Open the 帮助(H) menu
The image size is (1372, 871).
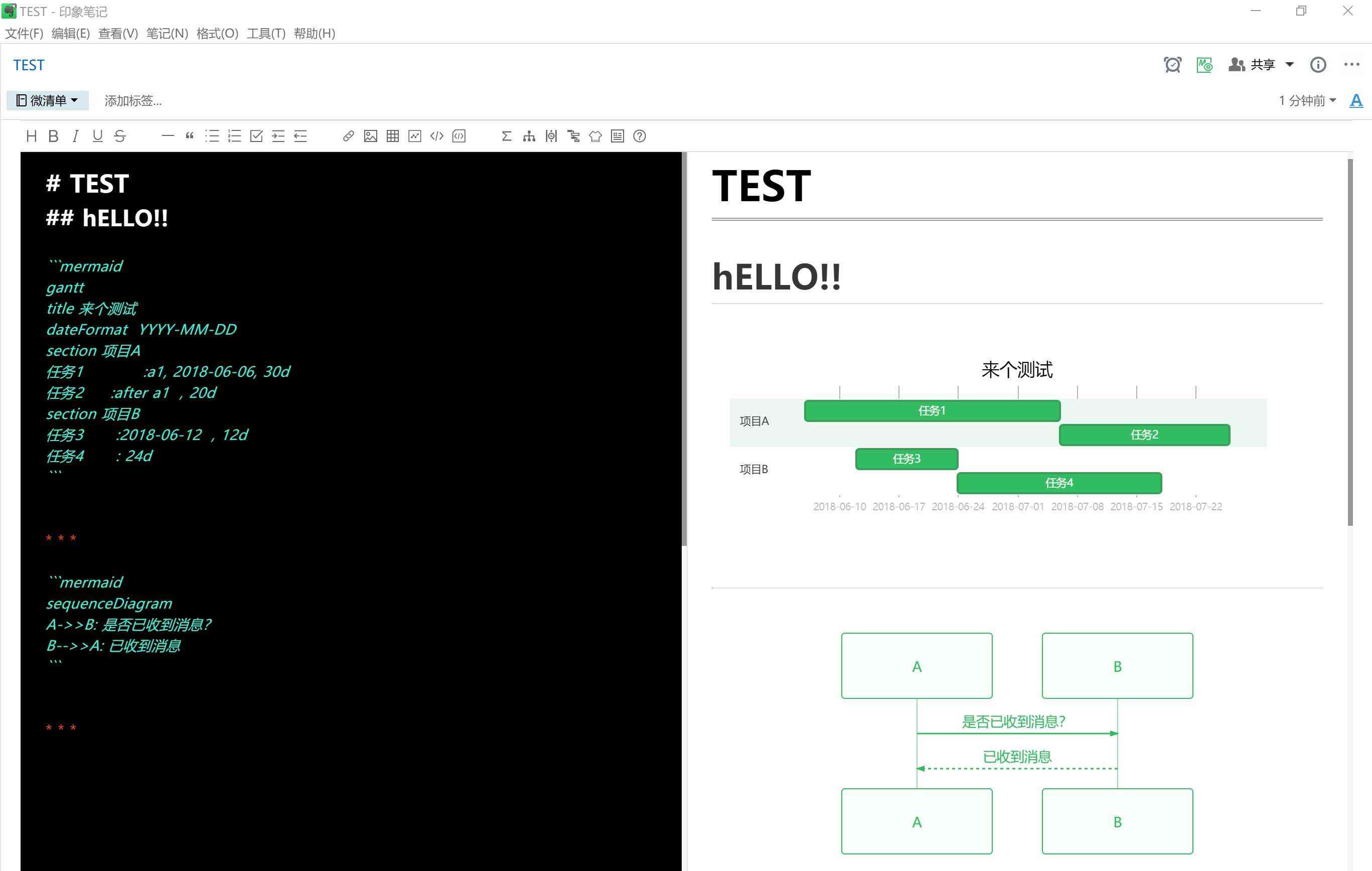315,34
